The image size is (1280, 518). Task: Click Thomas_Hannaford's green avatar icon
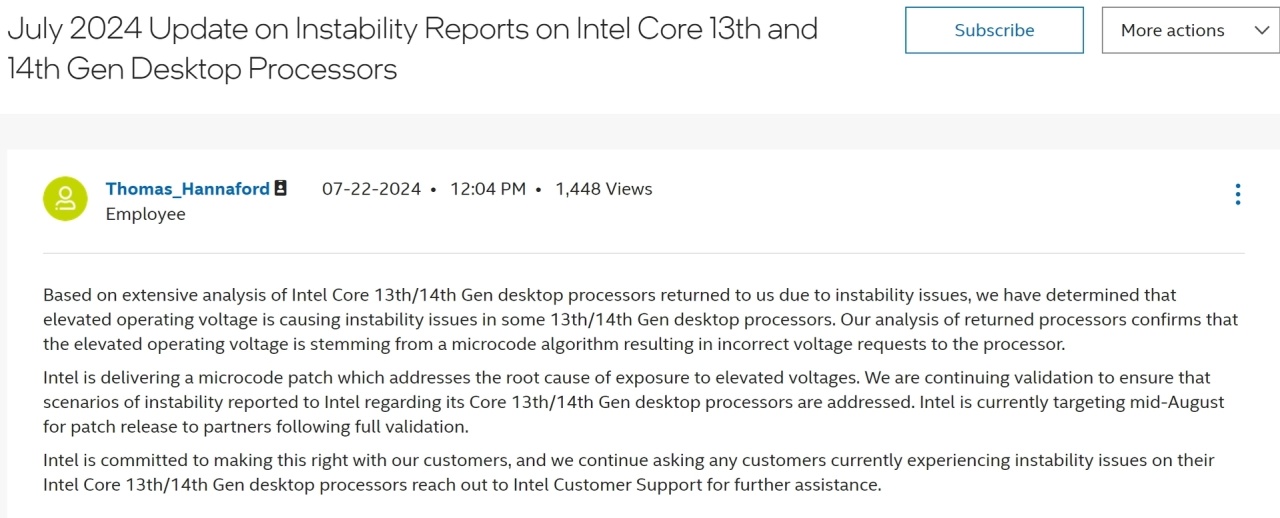click(65, 199)
